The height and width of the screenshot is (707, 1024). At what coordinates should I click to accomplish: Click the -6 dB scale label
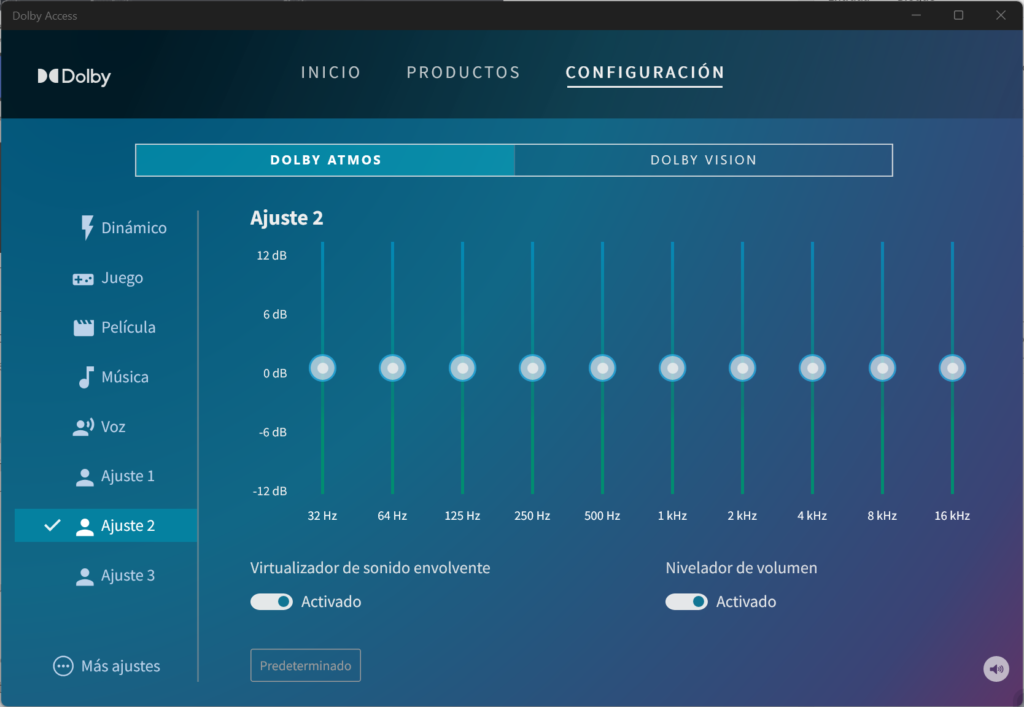272,432
